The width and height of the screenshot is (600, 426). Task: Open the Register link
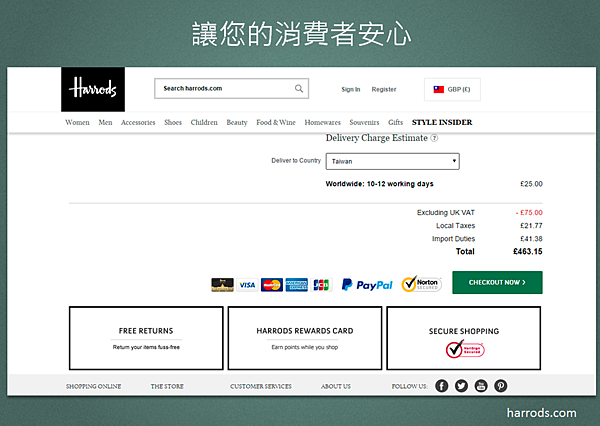pyautogui.click(x=384, y=89)
